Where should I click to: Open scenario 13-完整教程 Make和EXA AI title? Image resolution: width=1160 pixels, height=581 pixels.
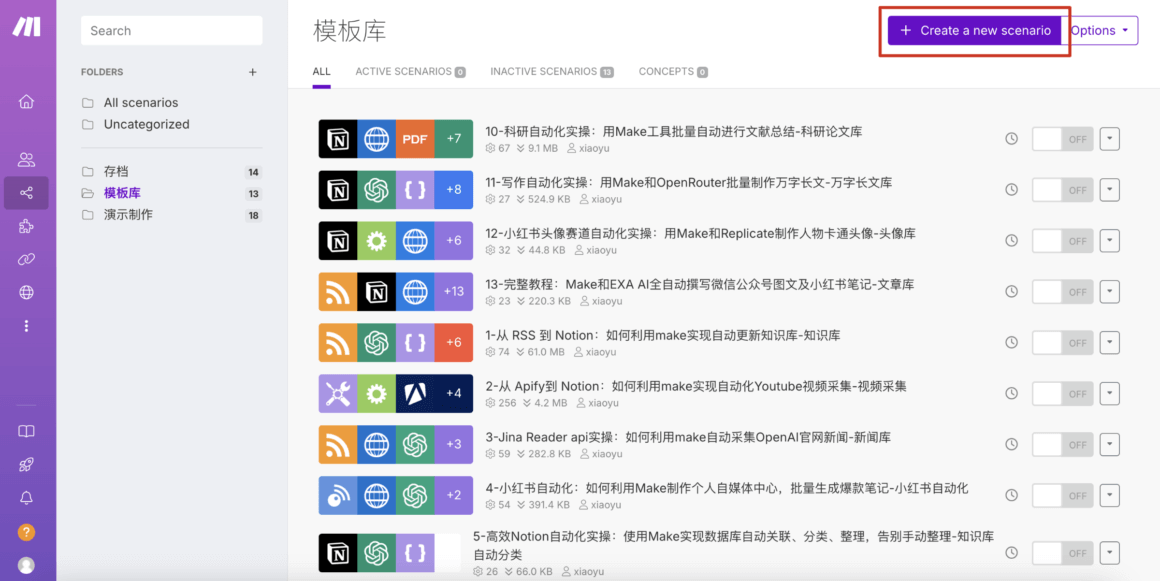(x=699, y=284)
